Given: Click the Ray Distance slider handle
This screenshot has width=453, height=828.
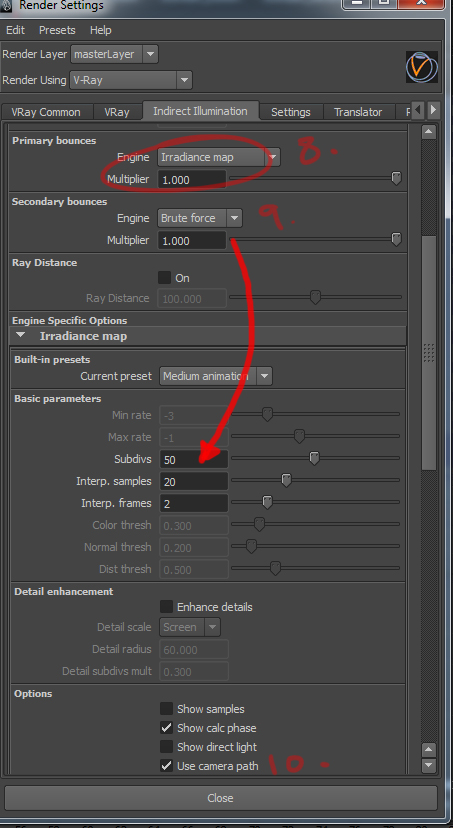Looking at the screenshot, I should tap(315, 298).
